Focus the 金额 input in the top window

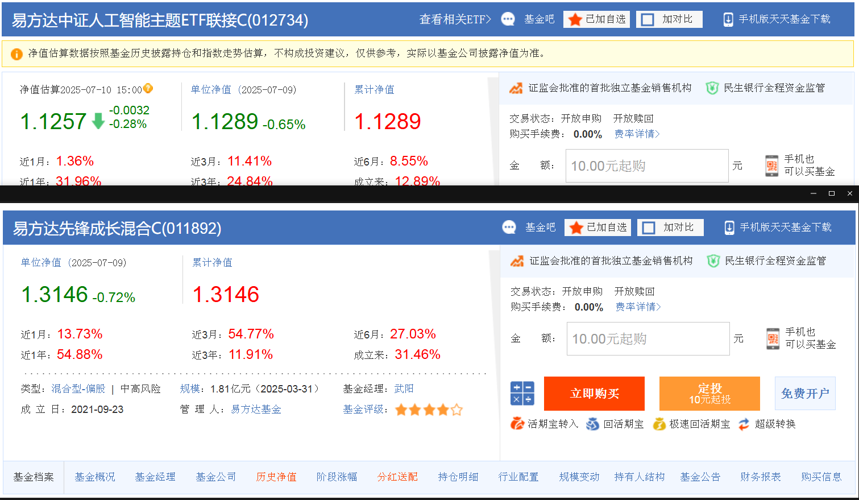[647, 165]
